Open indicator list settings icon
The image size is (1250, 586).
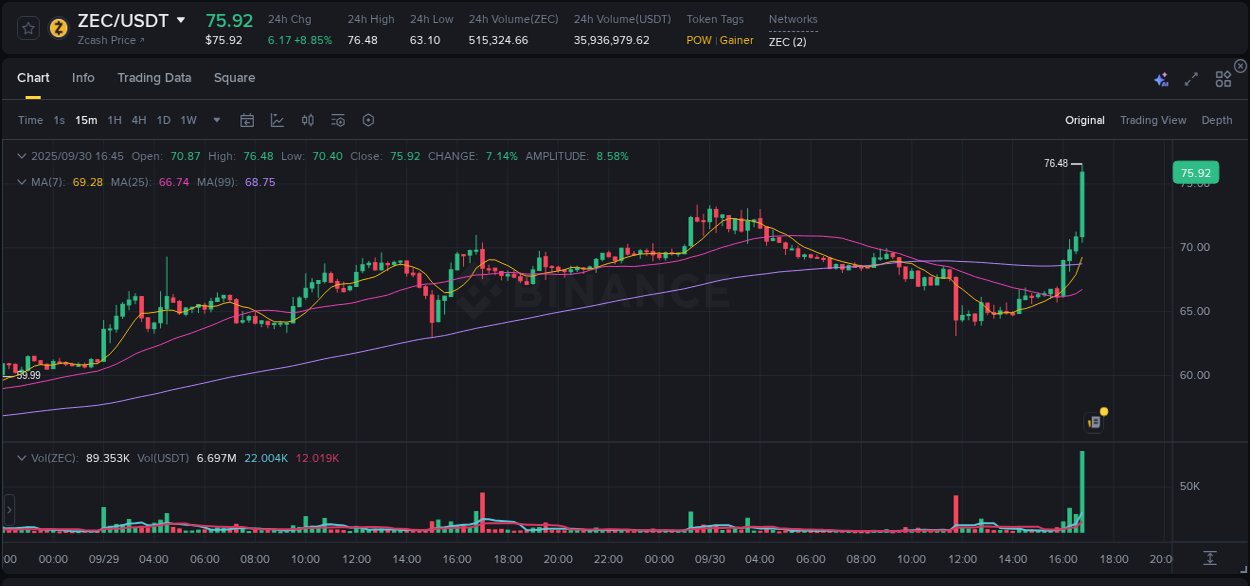click(x=338, y=119)
